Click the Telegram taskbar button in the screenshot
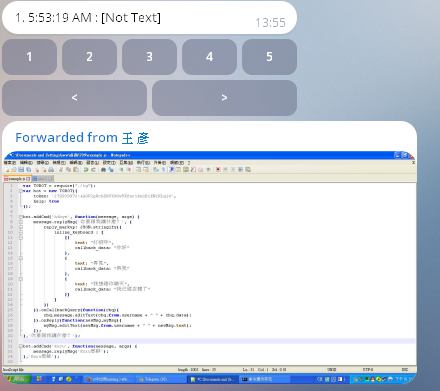 click(x=153, y=379)
